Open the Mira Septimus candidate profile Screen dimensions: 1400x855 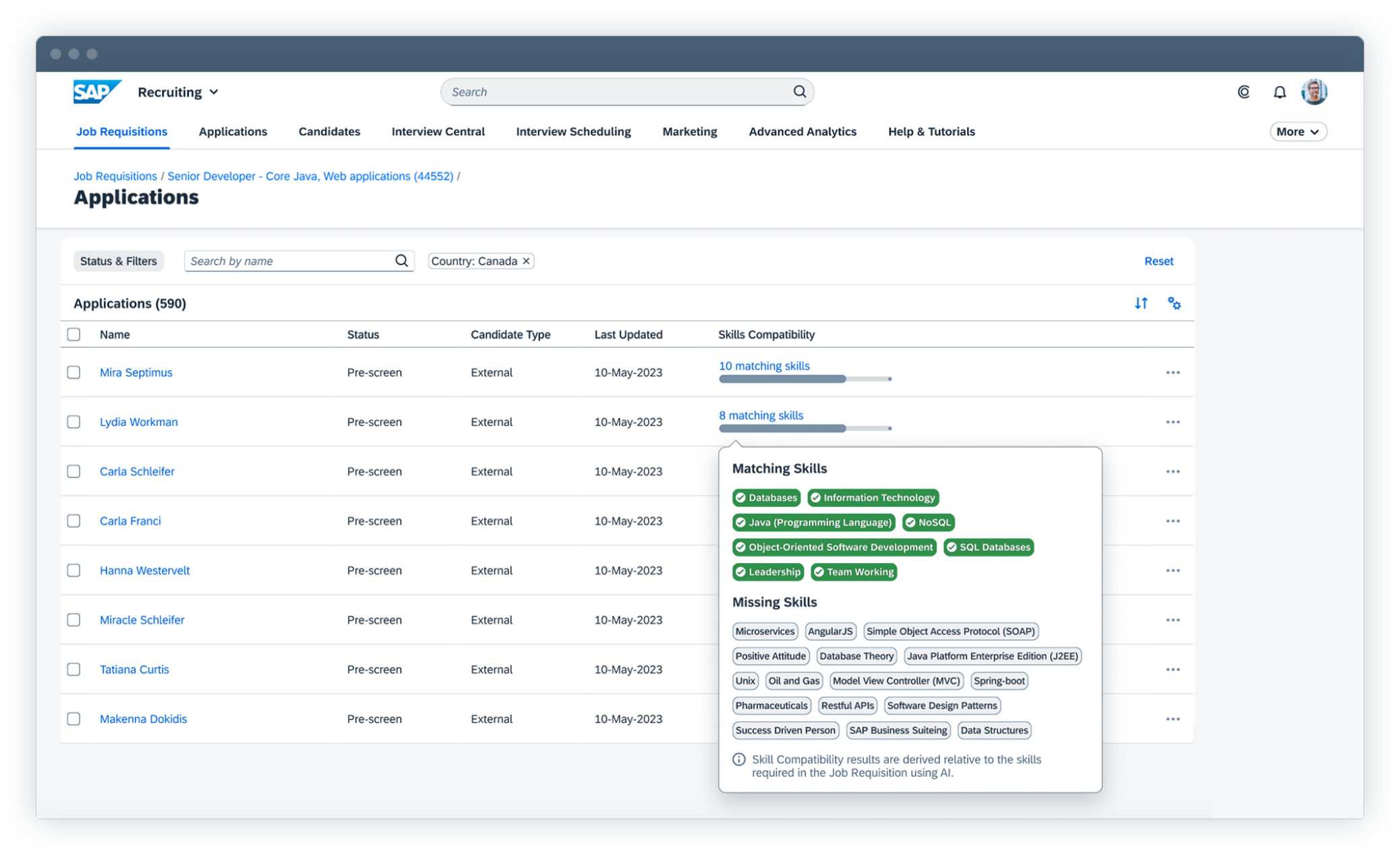pyautogui.click(x=136, y=372)
